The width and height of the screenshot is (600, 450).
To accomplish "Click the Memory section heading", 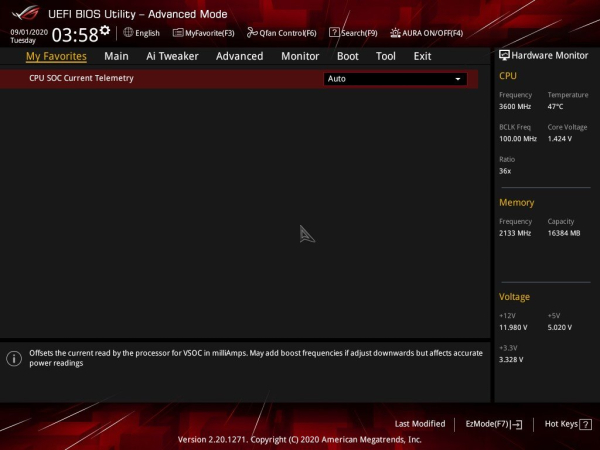I will point(516,202).
